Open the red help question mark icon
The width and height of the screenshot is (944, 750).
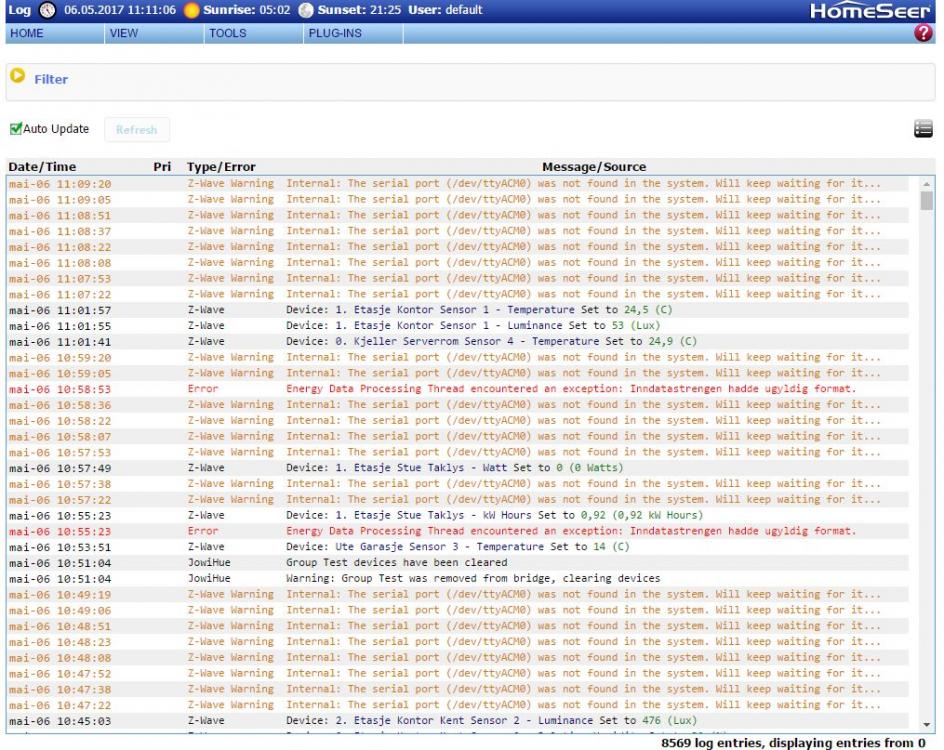923,33
